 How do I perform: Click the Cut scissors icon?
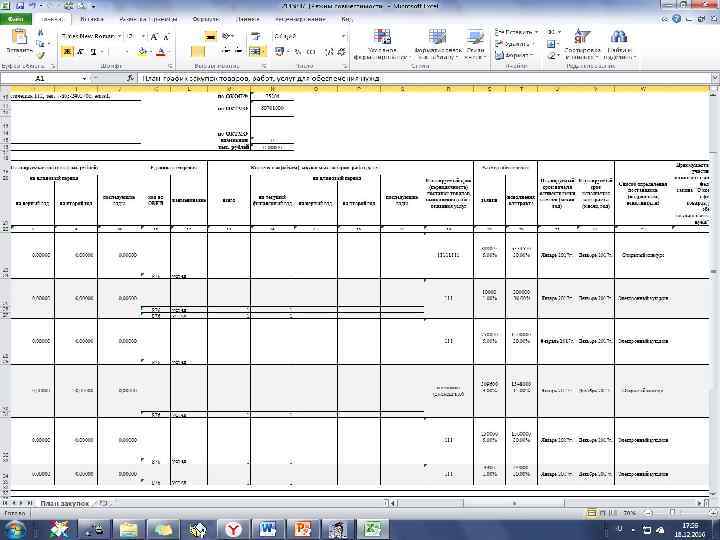pyautogui.click(x=40, y=33)
